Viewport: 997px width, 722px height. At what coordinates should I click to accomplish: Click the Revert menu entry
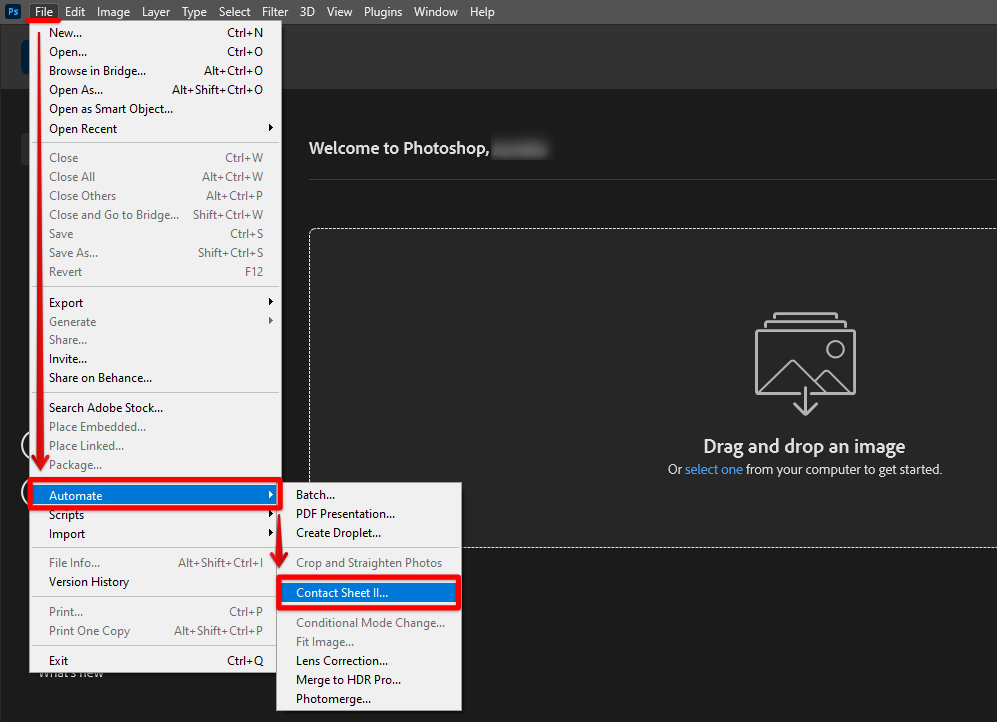click(x=156, y=272)
